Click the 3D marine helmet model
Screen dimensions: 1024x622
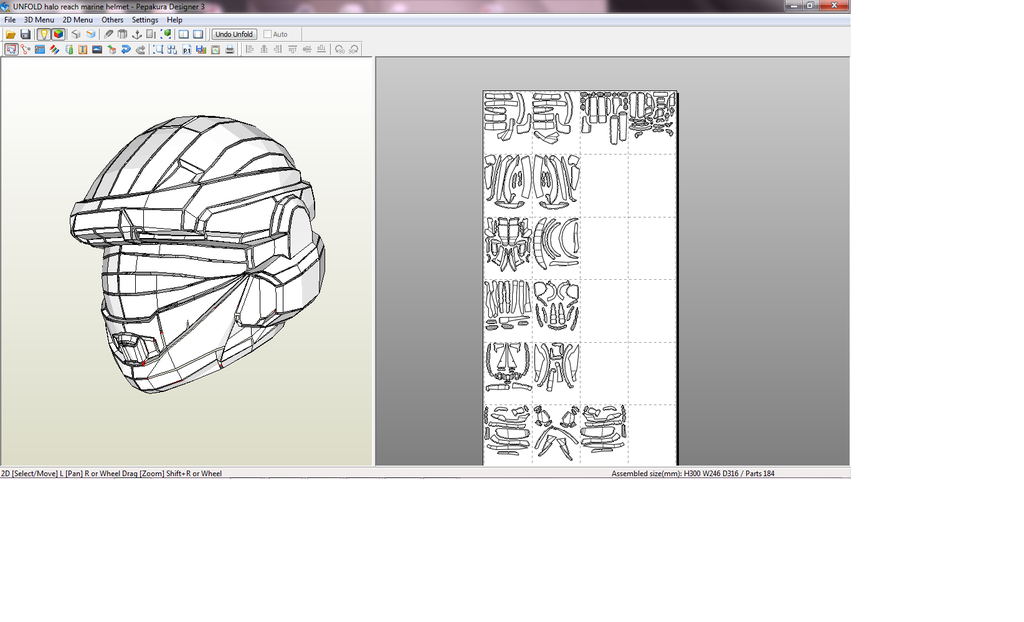click(197, 255)
